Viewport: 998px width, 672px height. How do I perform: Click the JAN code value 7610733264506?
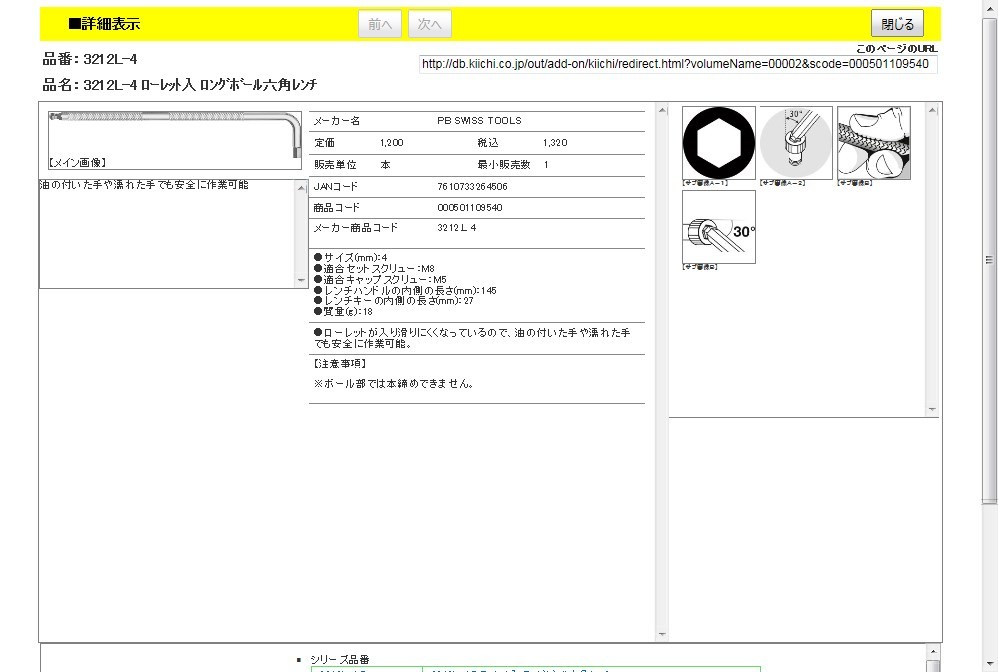pos(472,186)
